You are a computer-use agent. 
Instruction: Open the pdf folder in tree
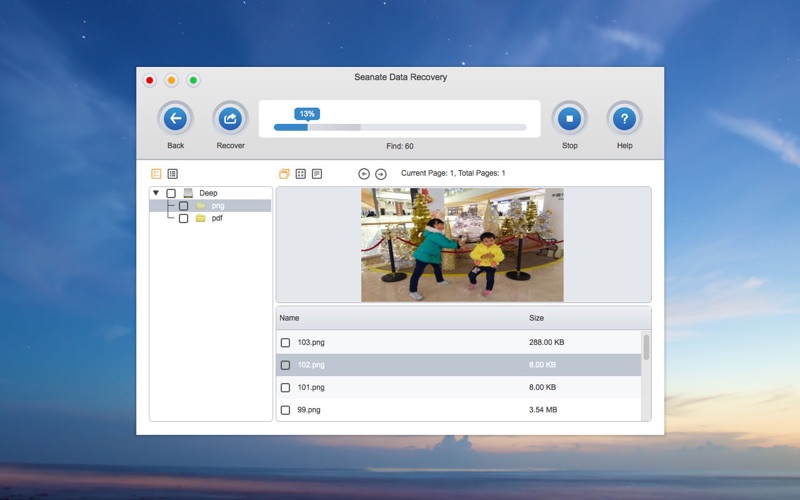216,218
